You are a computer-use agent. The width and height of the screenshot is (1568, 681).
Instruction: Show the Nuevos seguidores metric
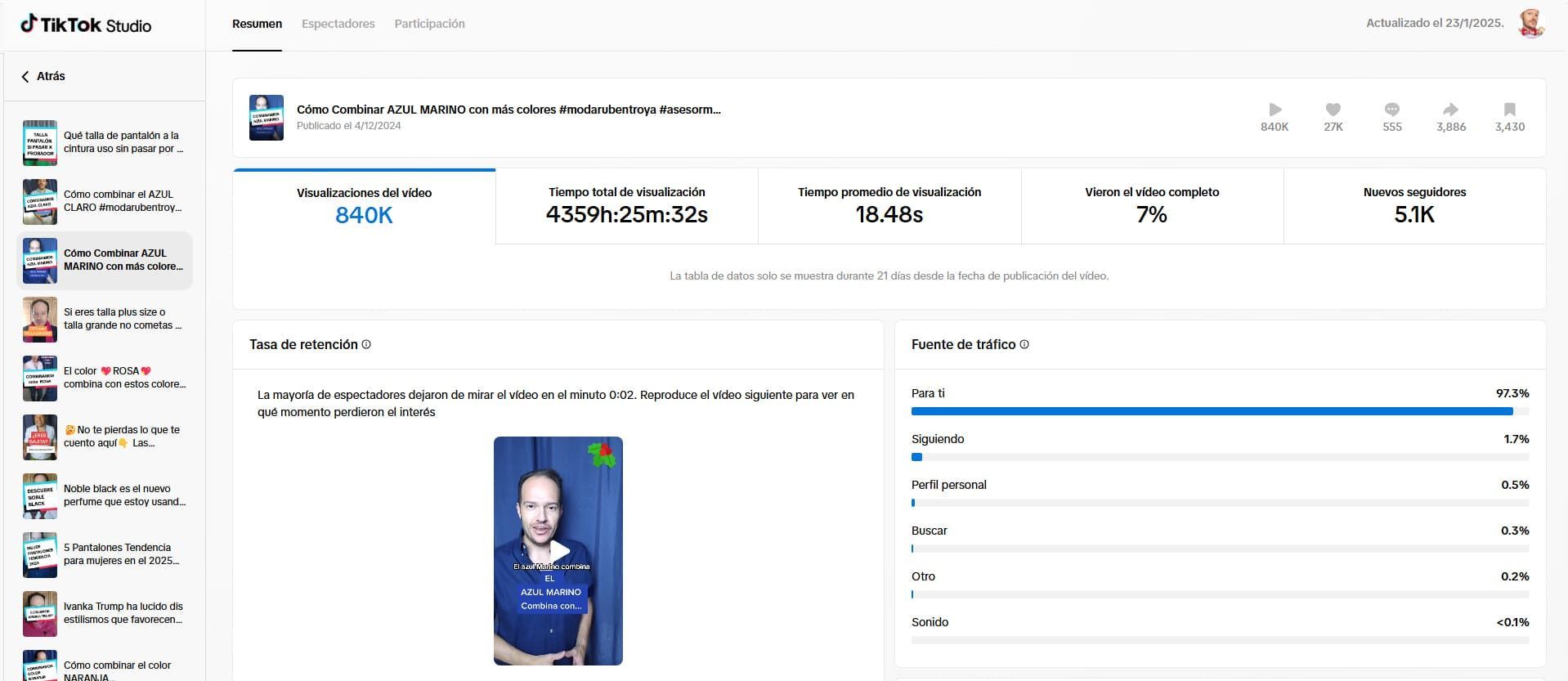pyautogui.click(x=1413, y=206)
